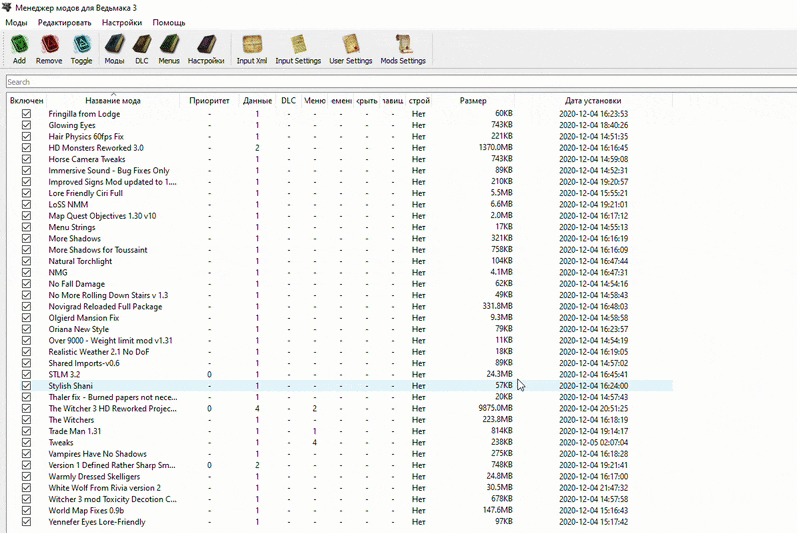The width and height of the screenshot is (797, 533).
Task: Sort by Включен column header
Action: point(26,101)
